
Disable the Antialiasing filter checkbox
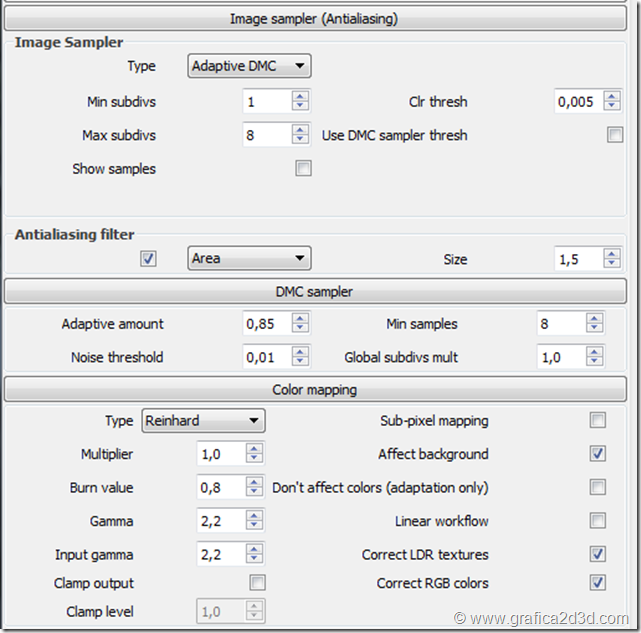tap(149, 258)
